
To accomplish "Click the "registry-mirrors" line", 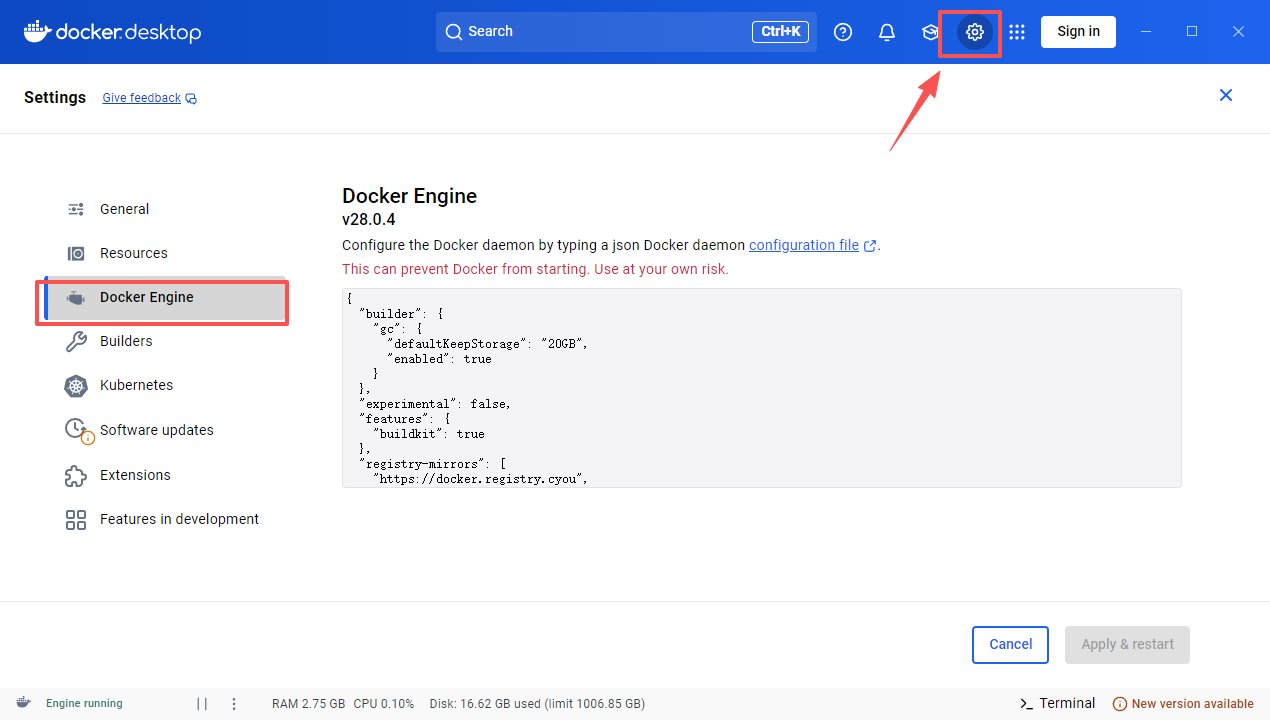I will 433,464.
